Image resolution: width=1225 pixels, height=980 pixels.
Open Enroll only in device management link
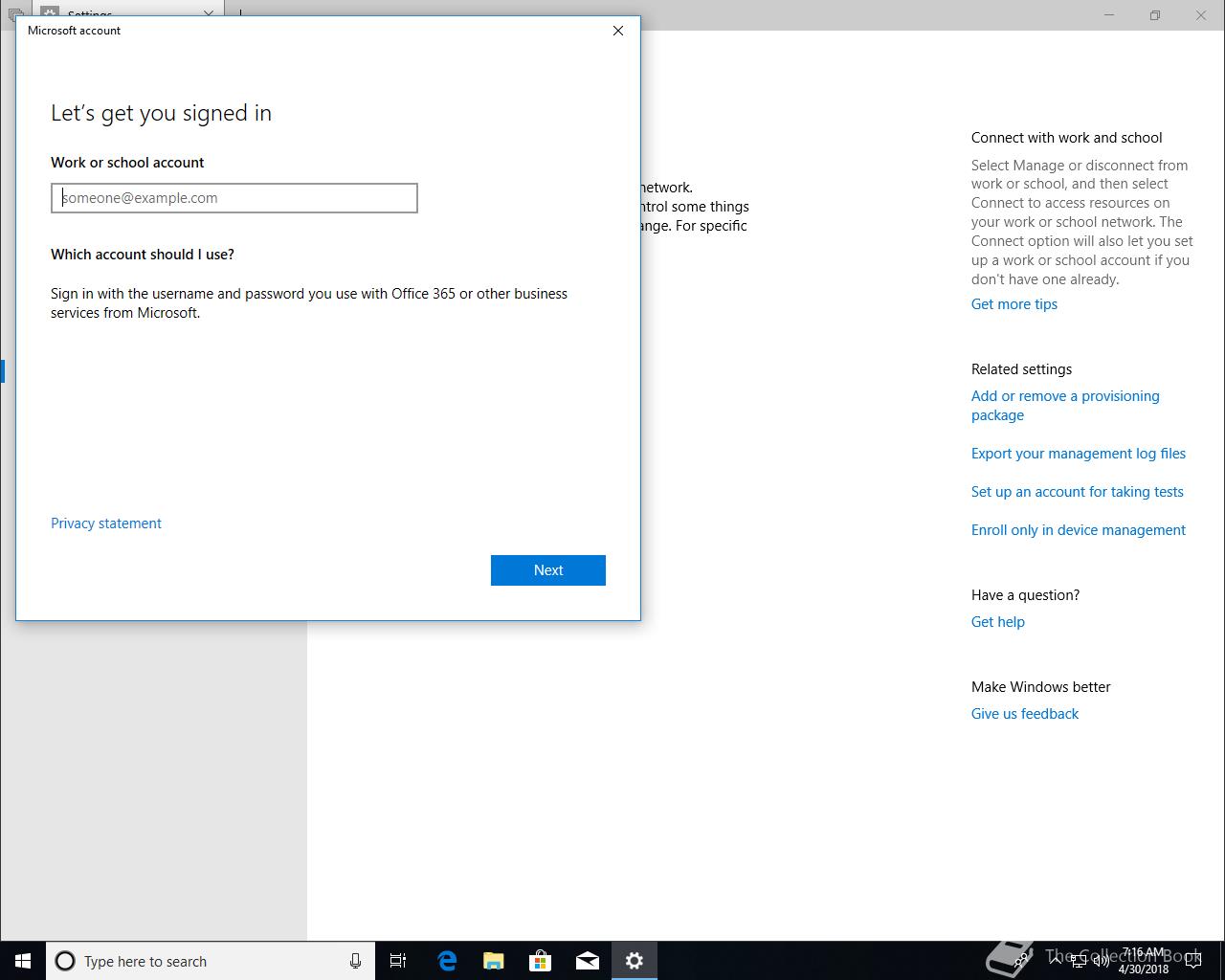pos(1079,530)
